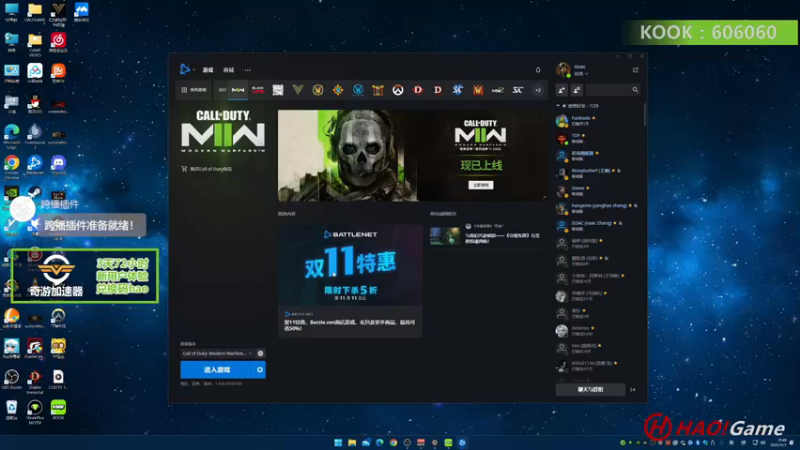Select the WoW Classic blue icon
This screenshot has width=800, height=450.
click(x=358, y=90)
